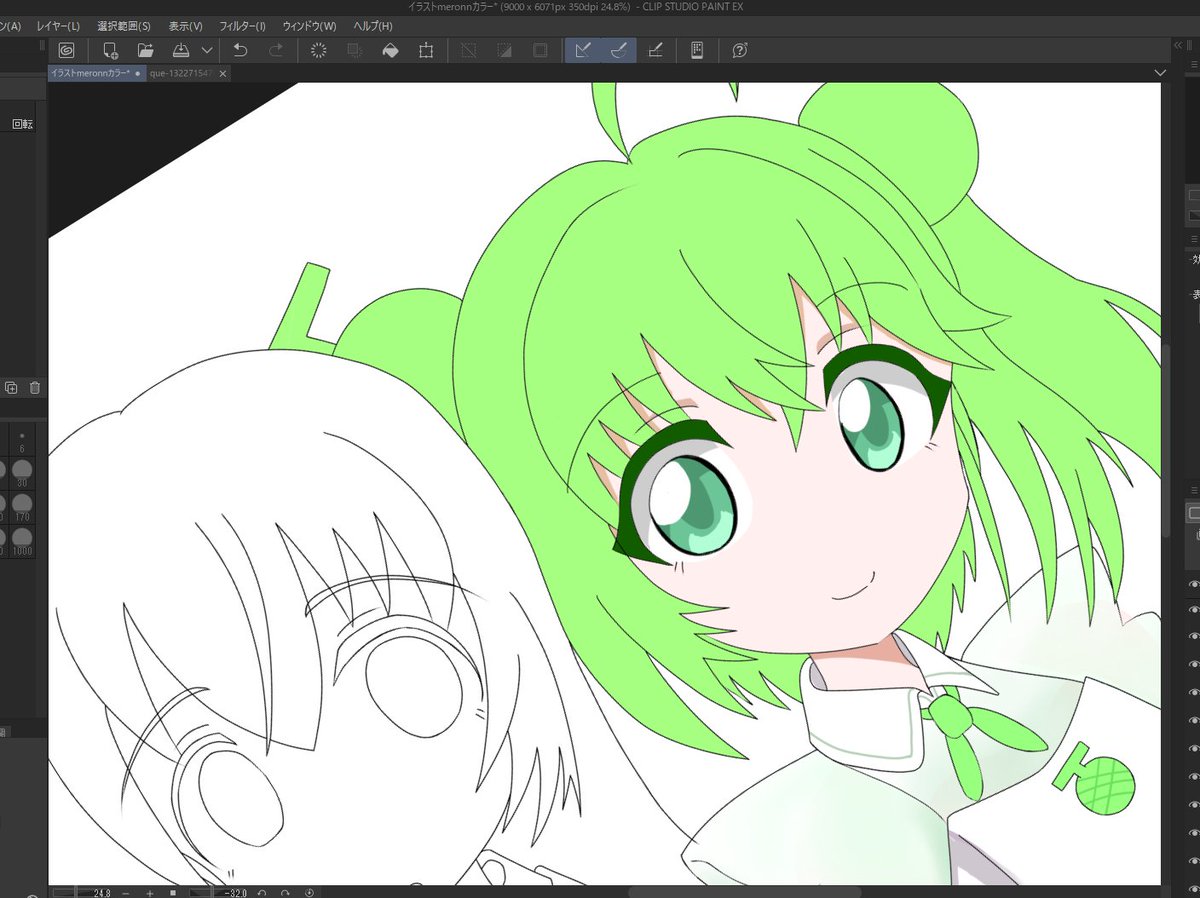1200x898 pixels.
Task: Undo the last action
Action: (240, 50)
